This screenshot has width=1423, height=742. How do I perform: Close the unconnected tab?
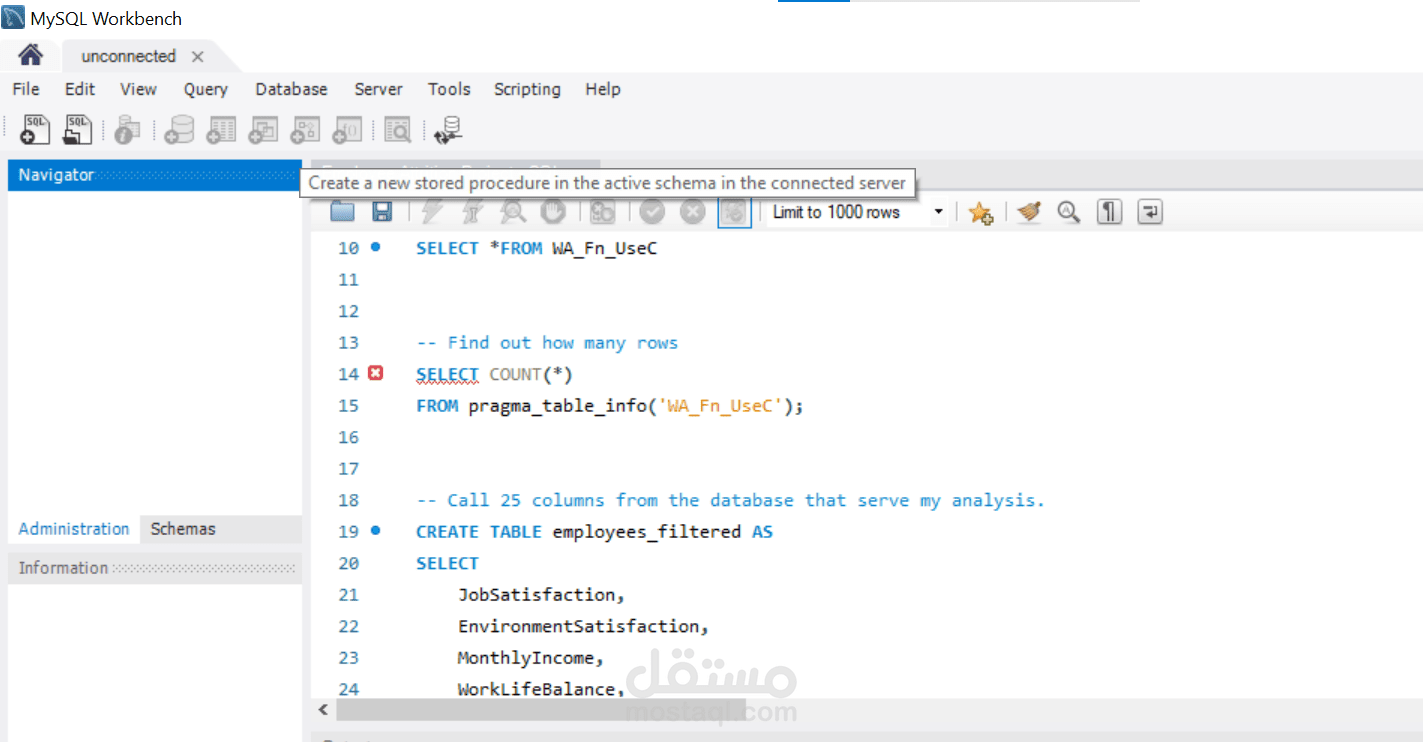[198, 57]
